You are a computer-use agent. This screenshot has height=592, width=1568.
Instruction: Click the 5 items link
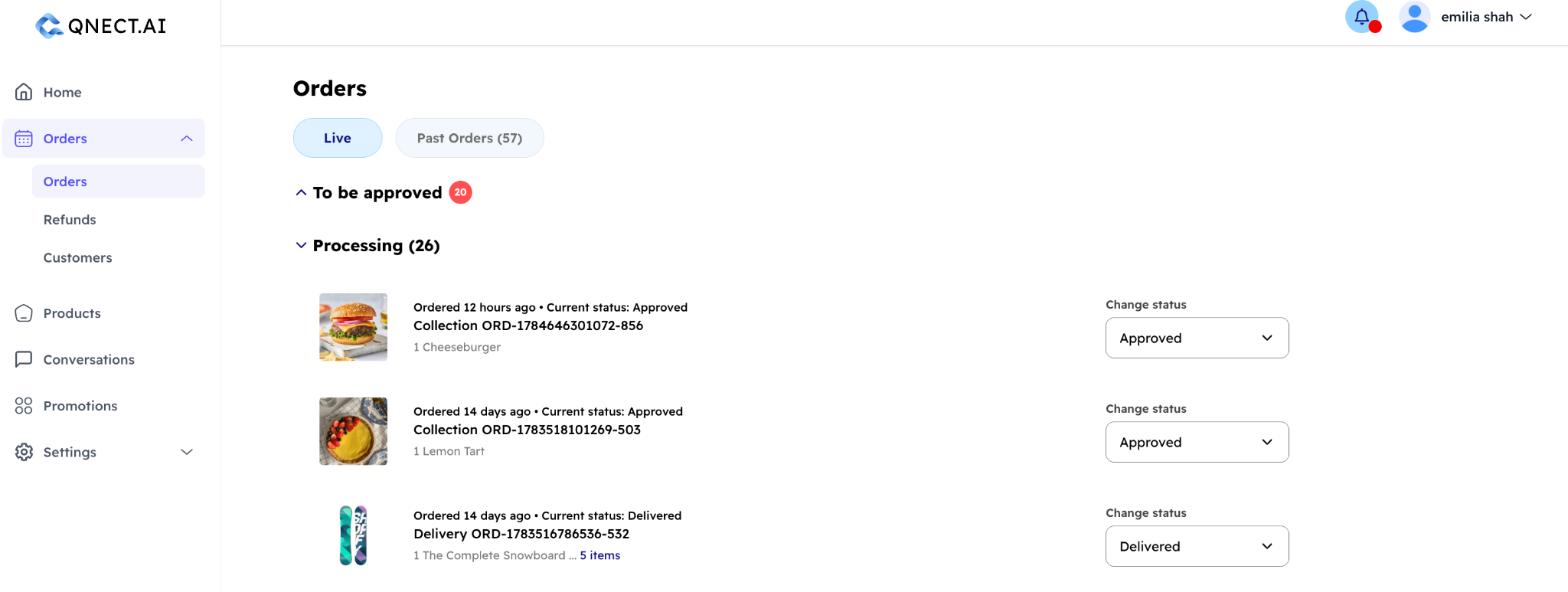[599, 555]
